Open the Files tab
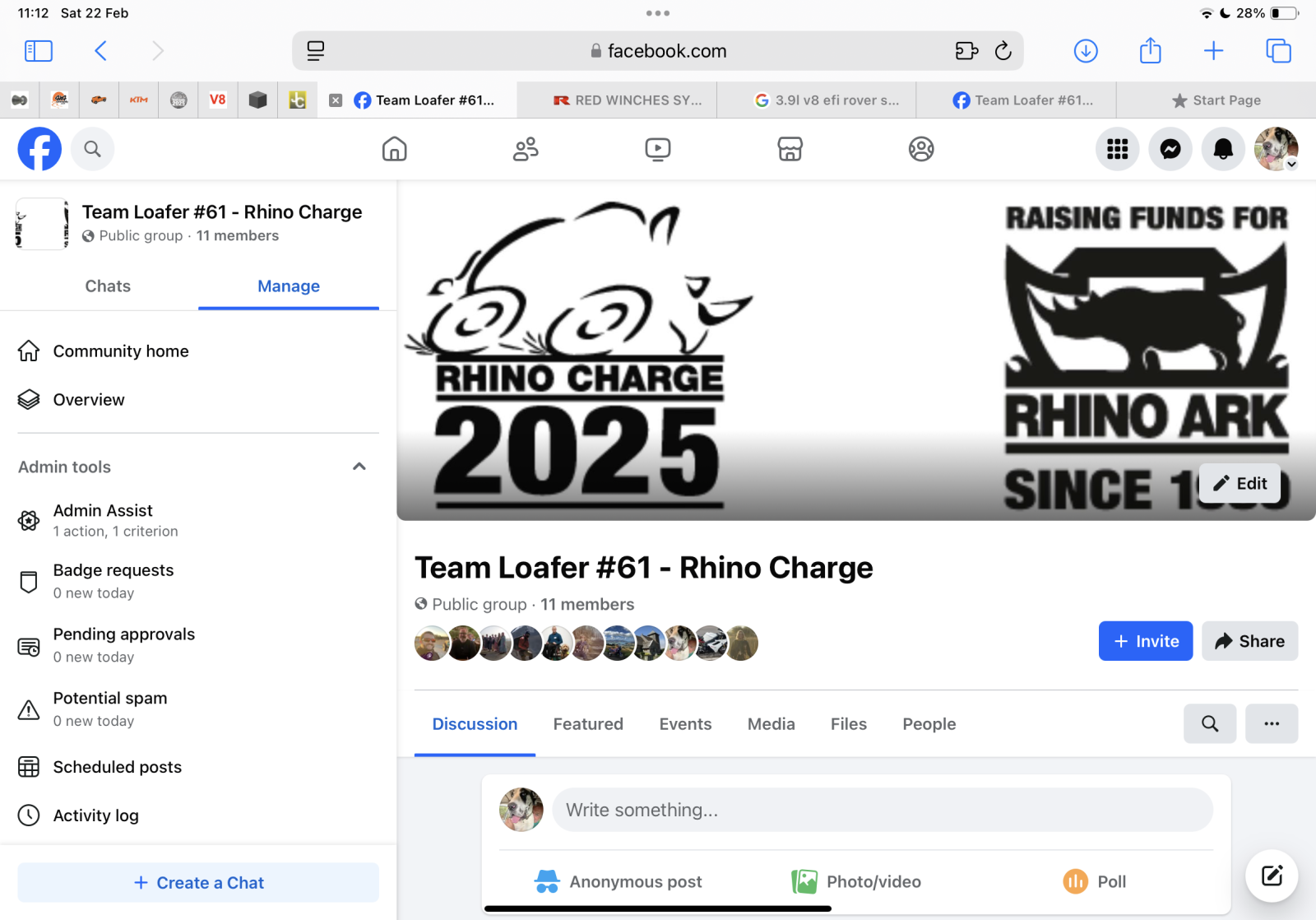The image size is (1316, 920). (849, 724)
